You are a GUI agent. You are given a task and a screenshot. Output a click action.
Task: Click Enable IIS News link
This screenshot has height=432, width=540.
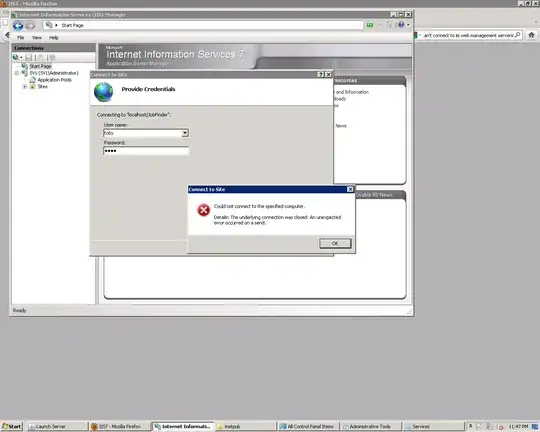374,195
